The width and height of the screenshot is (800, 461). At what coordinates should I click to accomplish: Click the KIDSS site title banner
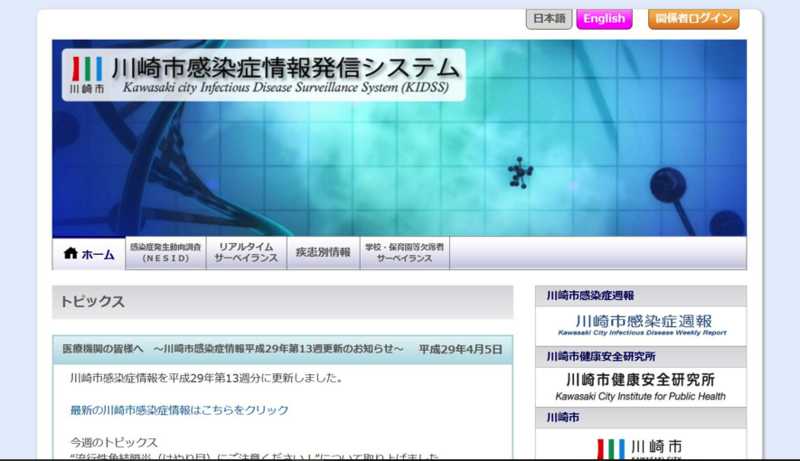pos(264,74)
